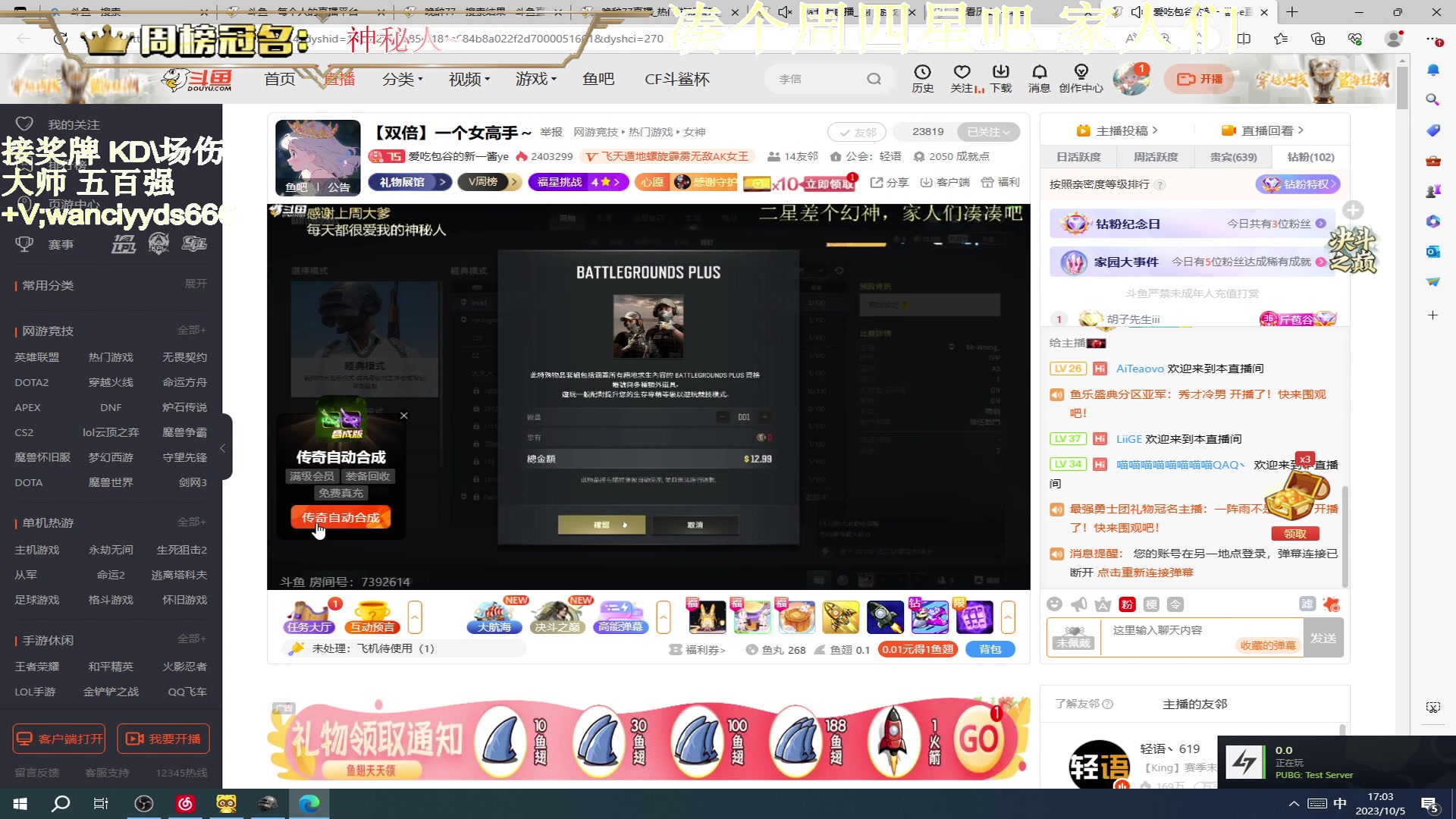
Task: Toggle the 友邻 neighbor checkmark button
Action: (857, 132)
